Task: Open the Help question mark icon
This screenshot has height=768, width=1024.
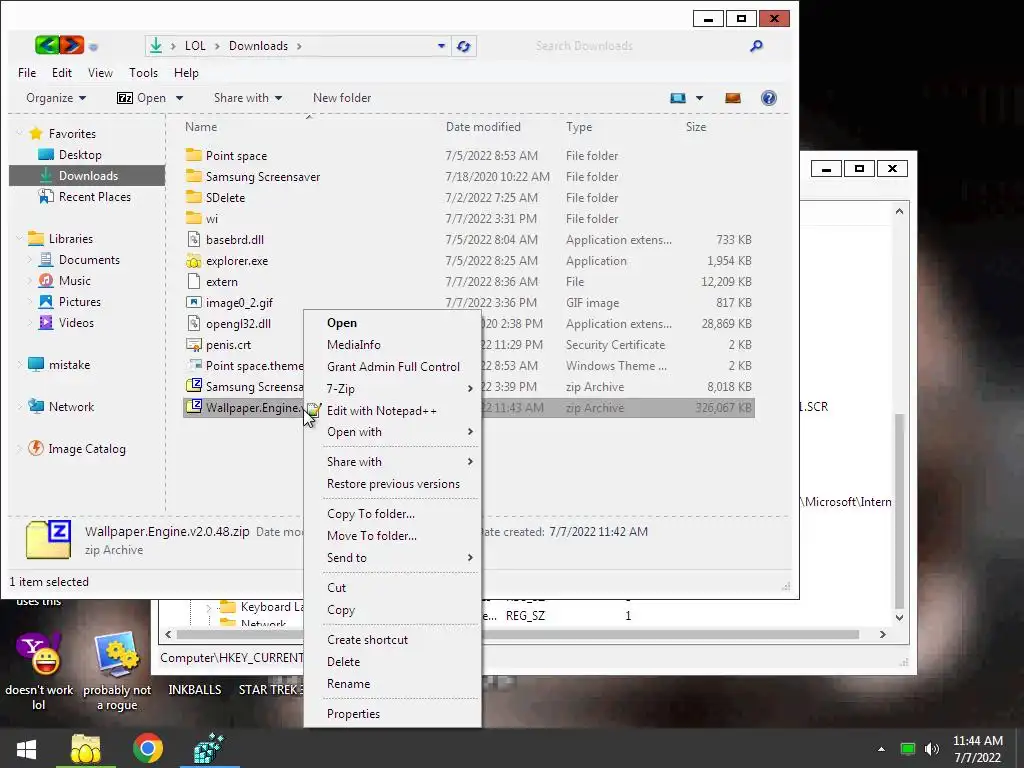Action: point(769,98)
